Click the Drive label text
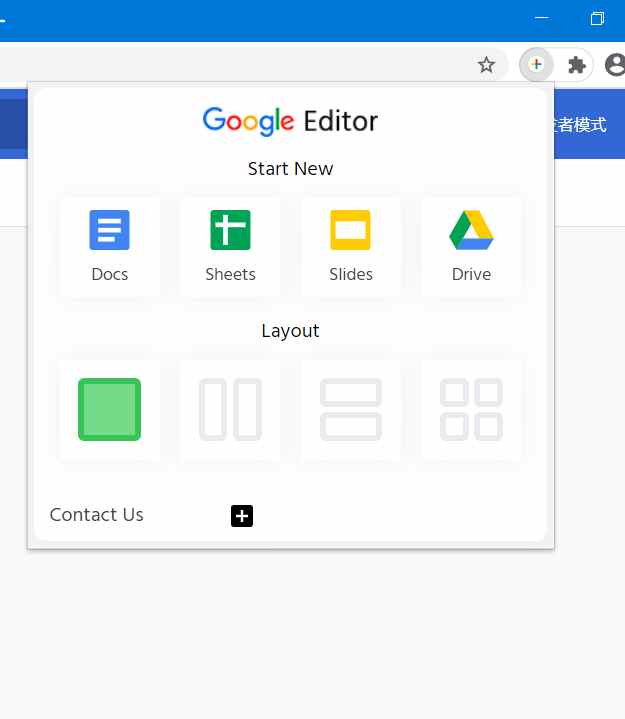Screen dimensions: 625x719 click(471, 274)
